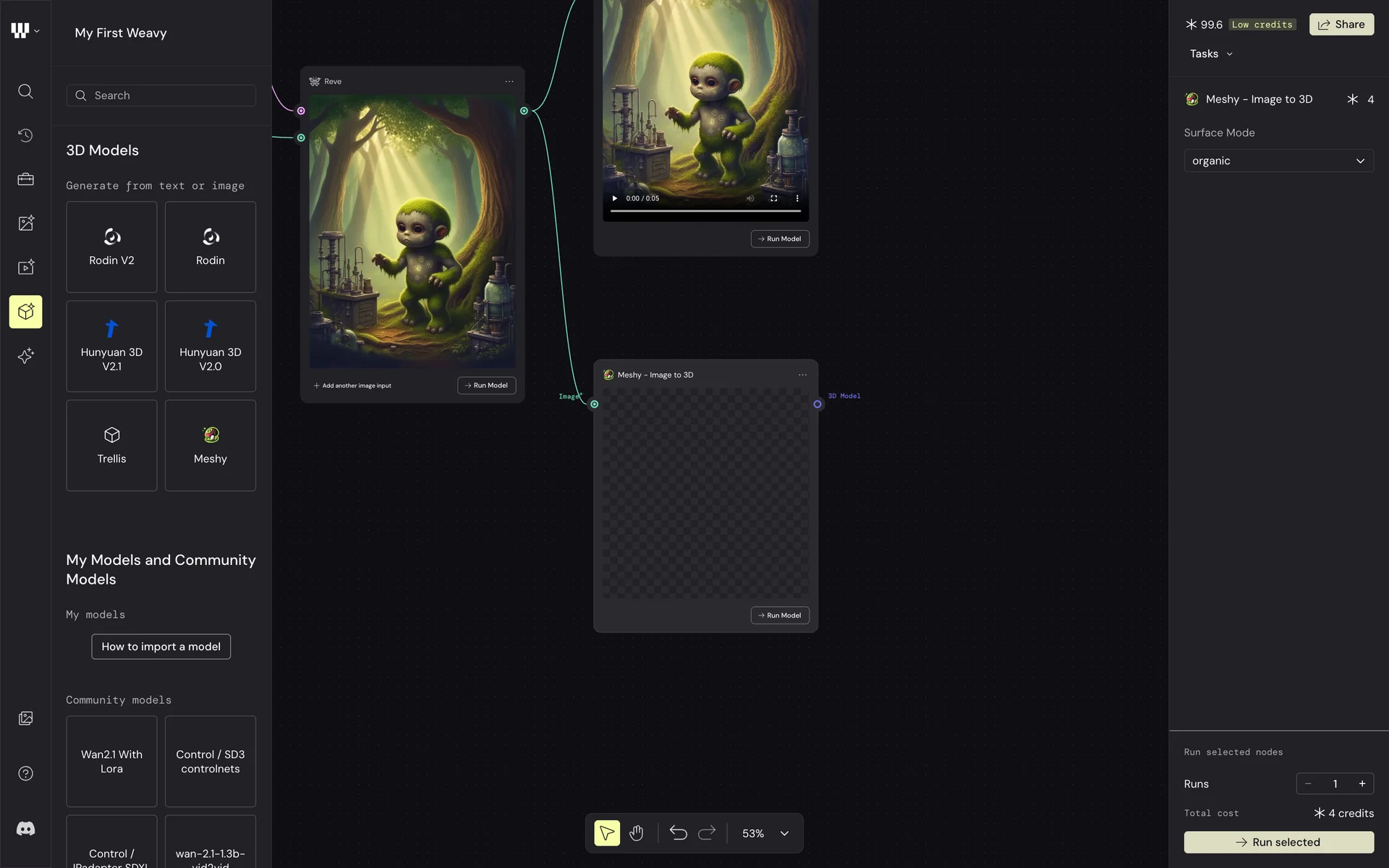This screenshot has height=868, width=1389.
Task: Open the history icon in sidebar
Action: (25, 135)
